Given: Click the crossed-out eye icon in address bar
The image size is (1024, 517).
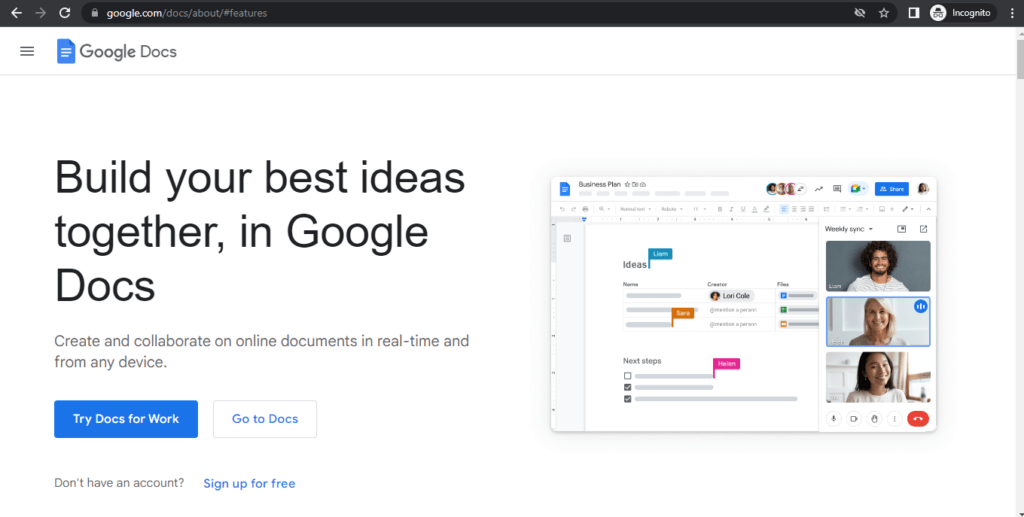Looking at the screenshot, I should [859, 12].
